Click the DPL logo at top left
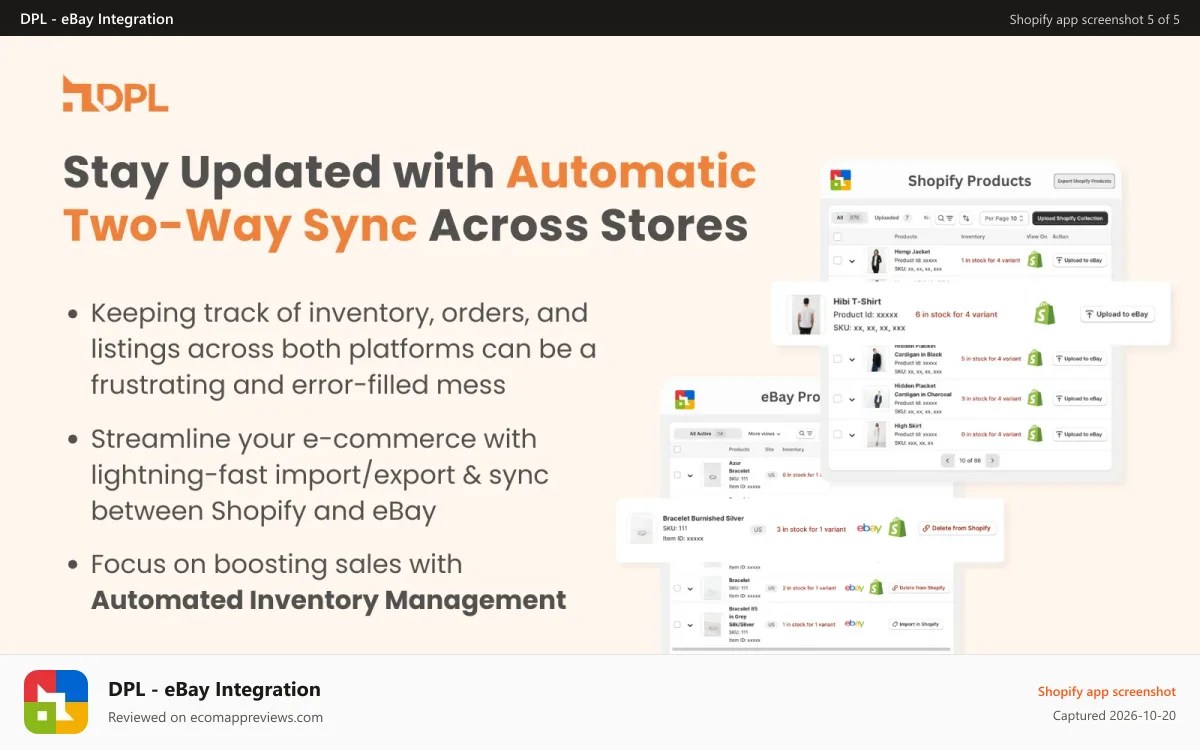Screen dimensions: 1200x750 click(x=115, y=93)
